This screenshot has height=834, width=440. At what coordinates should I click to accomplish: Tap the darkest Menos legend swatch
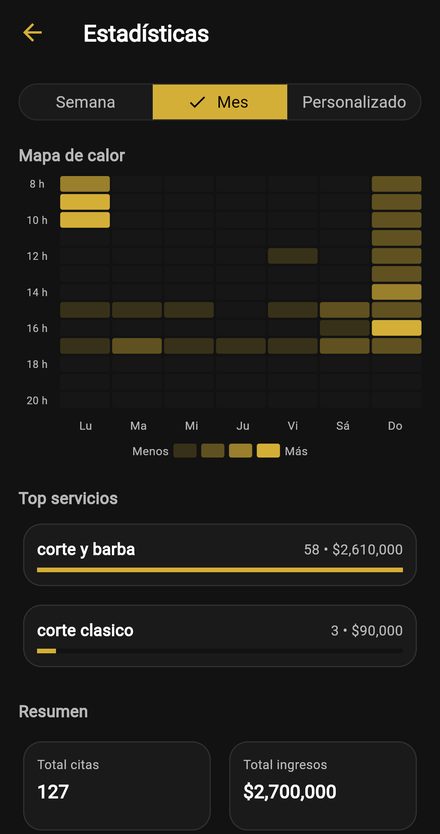pyautogui.click(x=185, y=451)
